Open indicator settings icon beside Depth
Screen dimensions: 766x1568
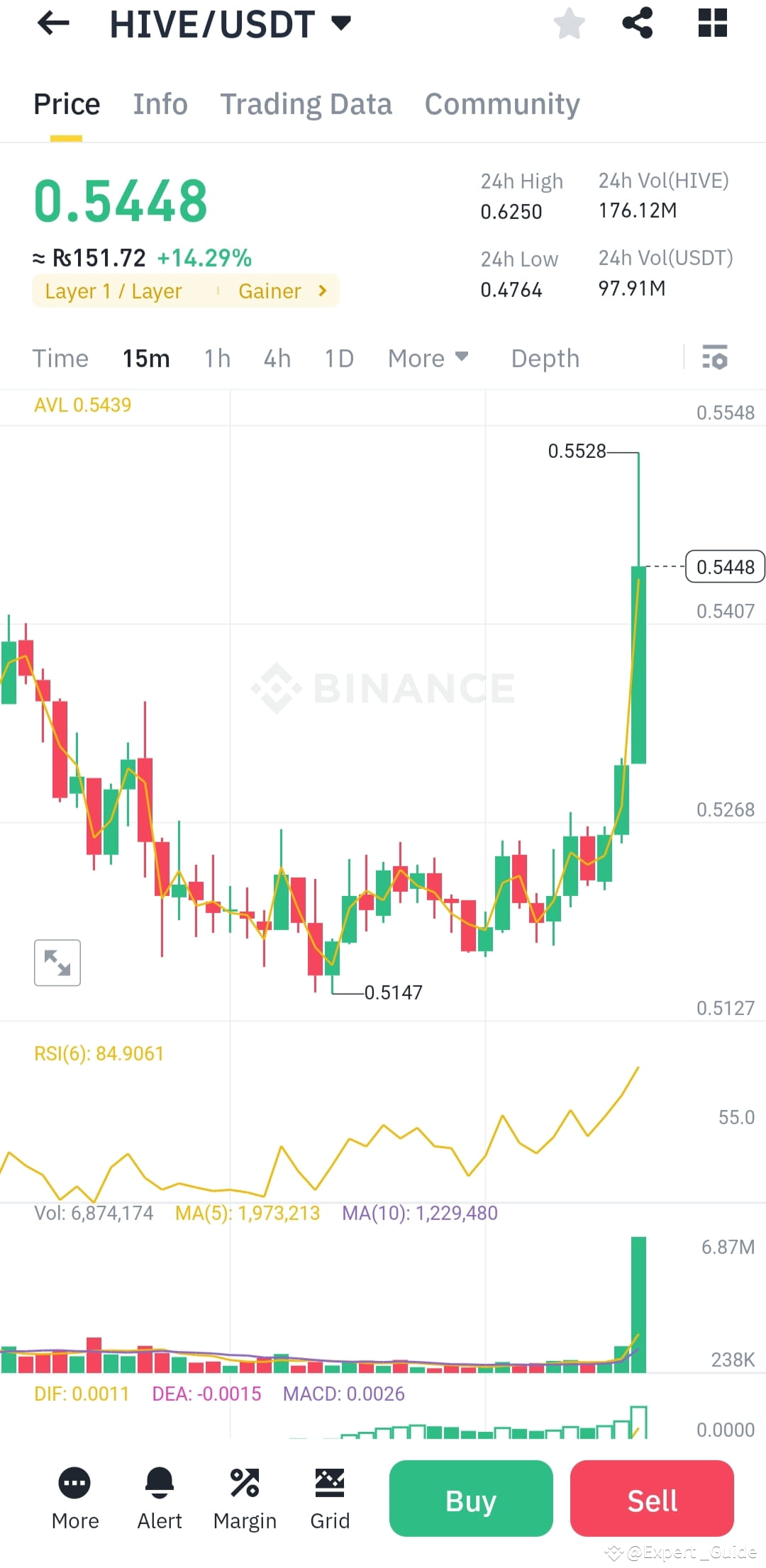tap(716, 359)
